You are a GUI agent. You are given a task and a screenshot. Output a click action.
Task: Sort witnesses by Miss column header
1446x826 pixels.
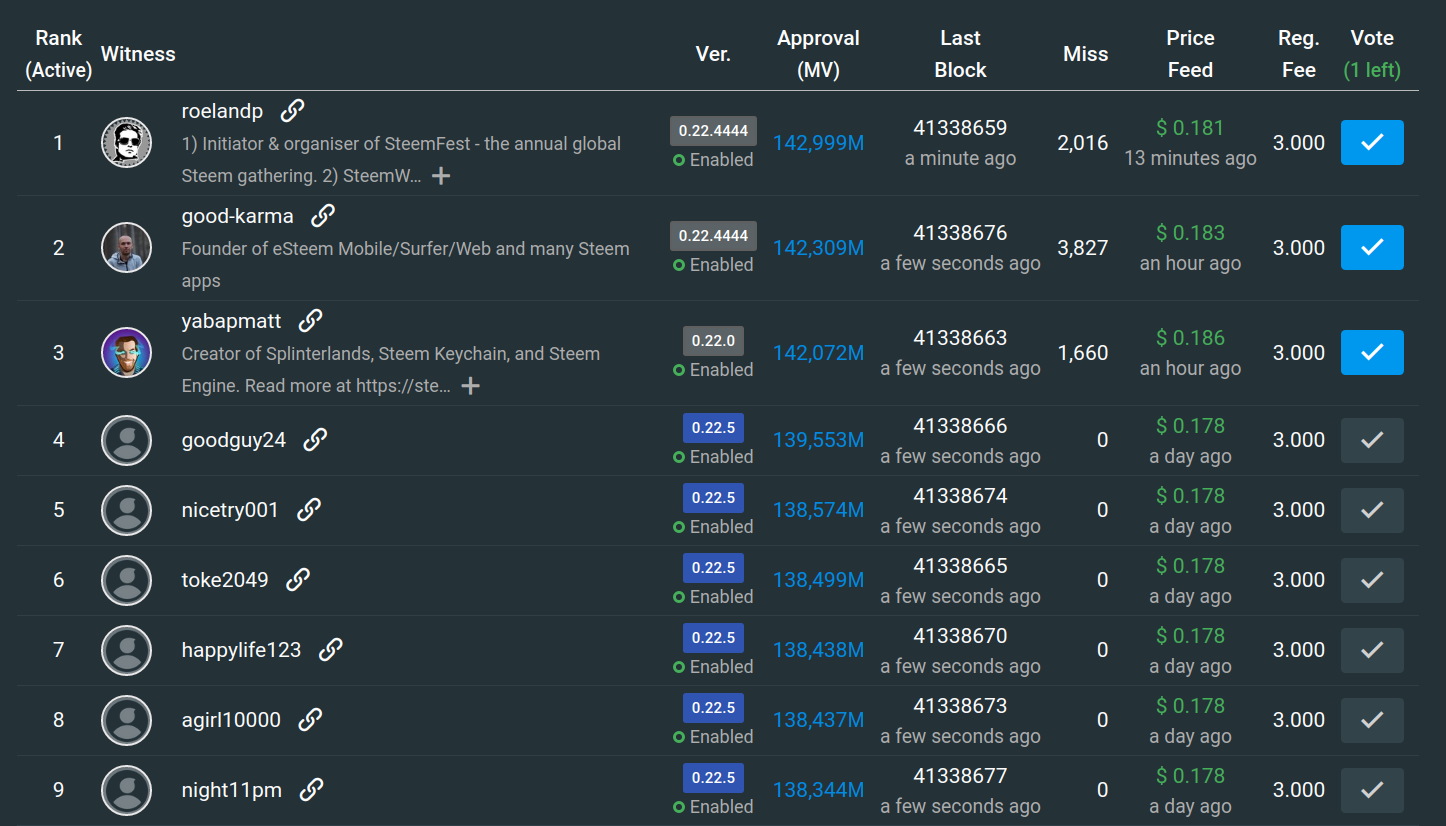tap(1085, 54)
